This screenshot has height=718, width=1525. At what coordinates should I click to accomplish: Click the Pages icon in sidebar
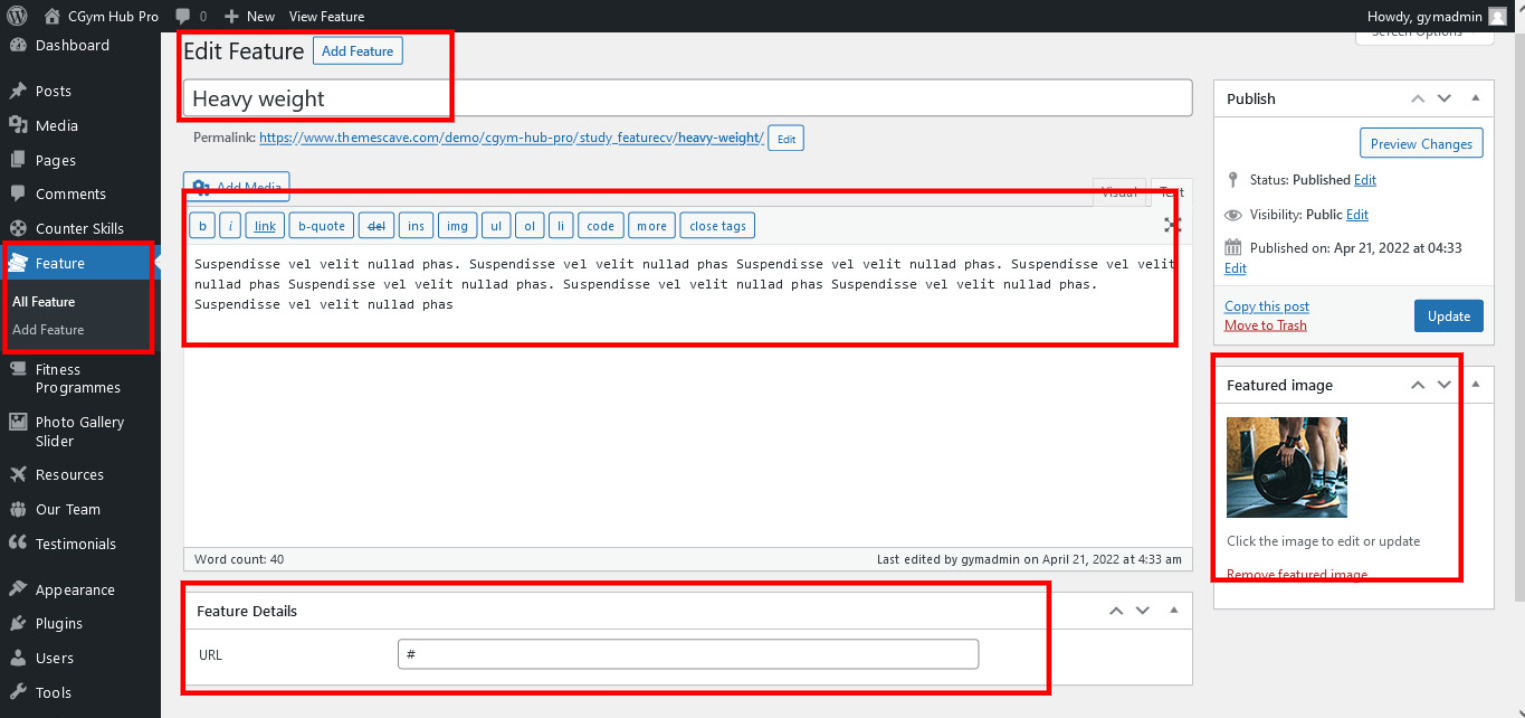pos(18,160)
